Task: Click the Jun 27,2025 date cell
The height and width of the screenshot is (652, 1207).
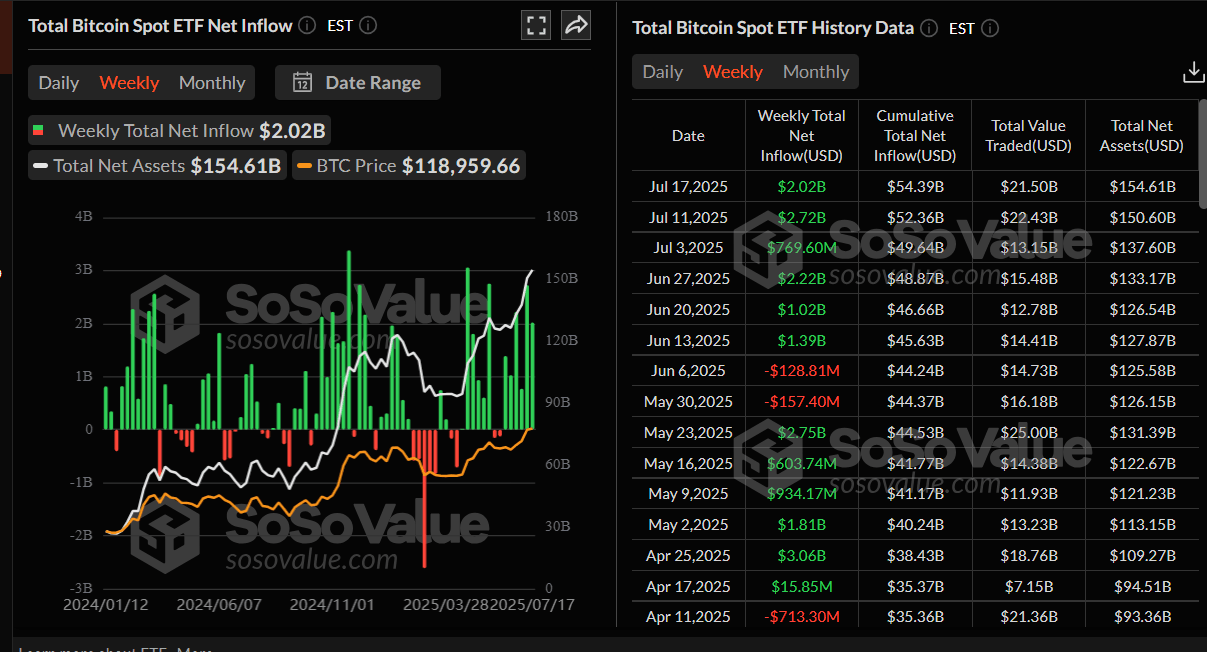Action: [687, 279]
